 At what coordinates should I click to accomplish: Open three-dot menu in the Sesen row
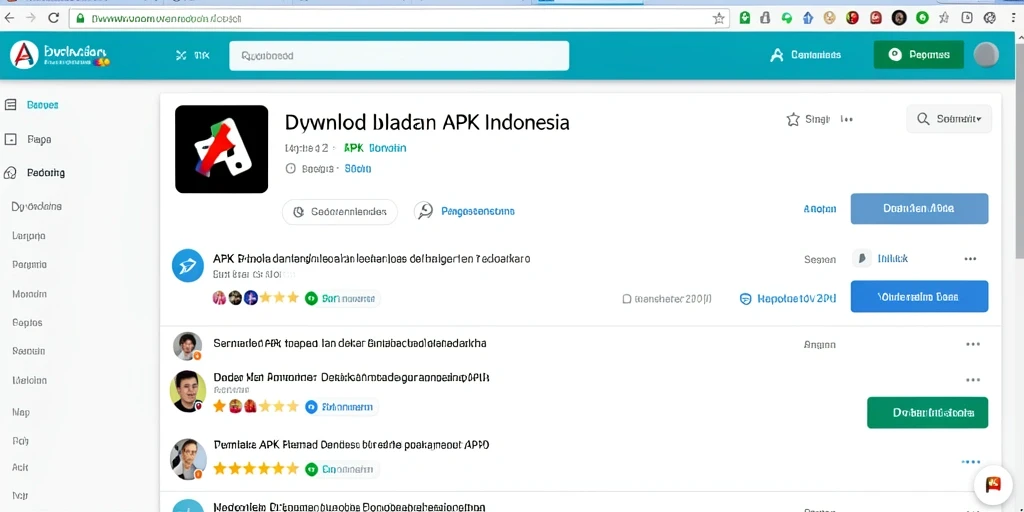[970, 259]
